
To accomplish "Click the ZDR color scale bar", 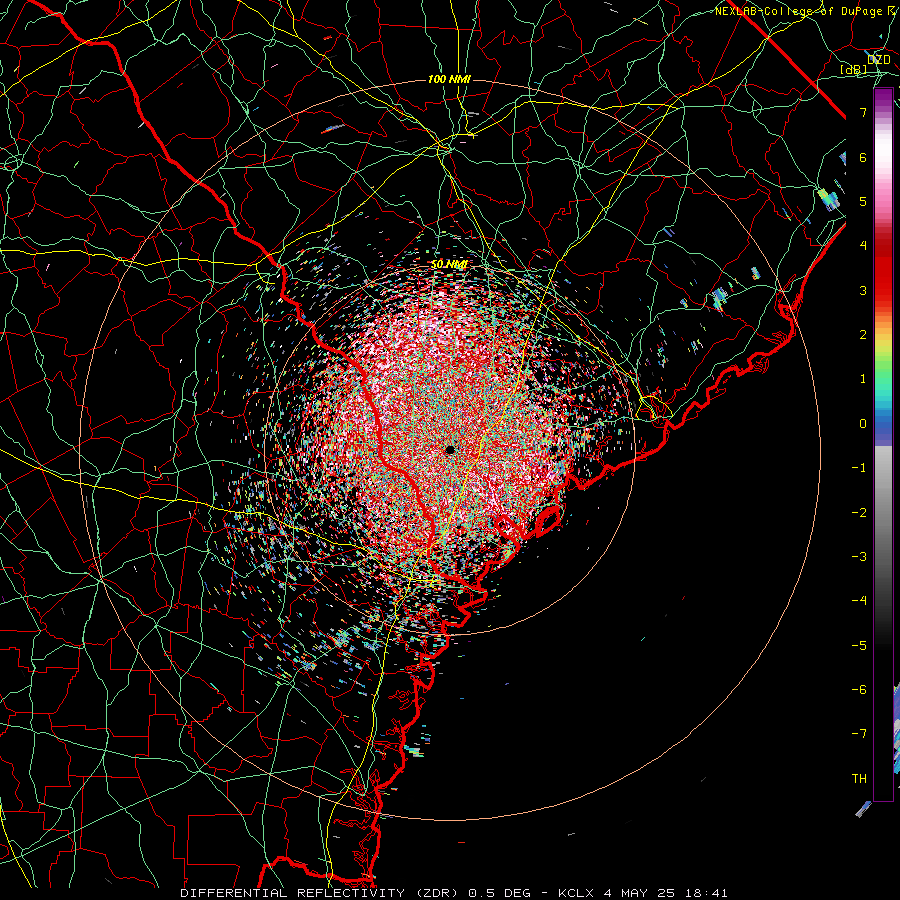I will [883, 445].
